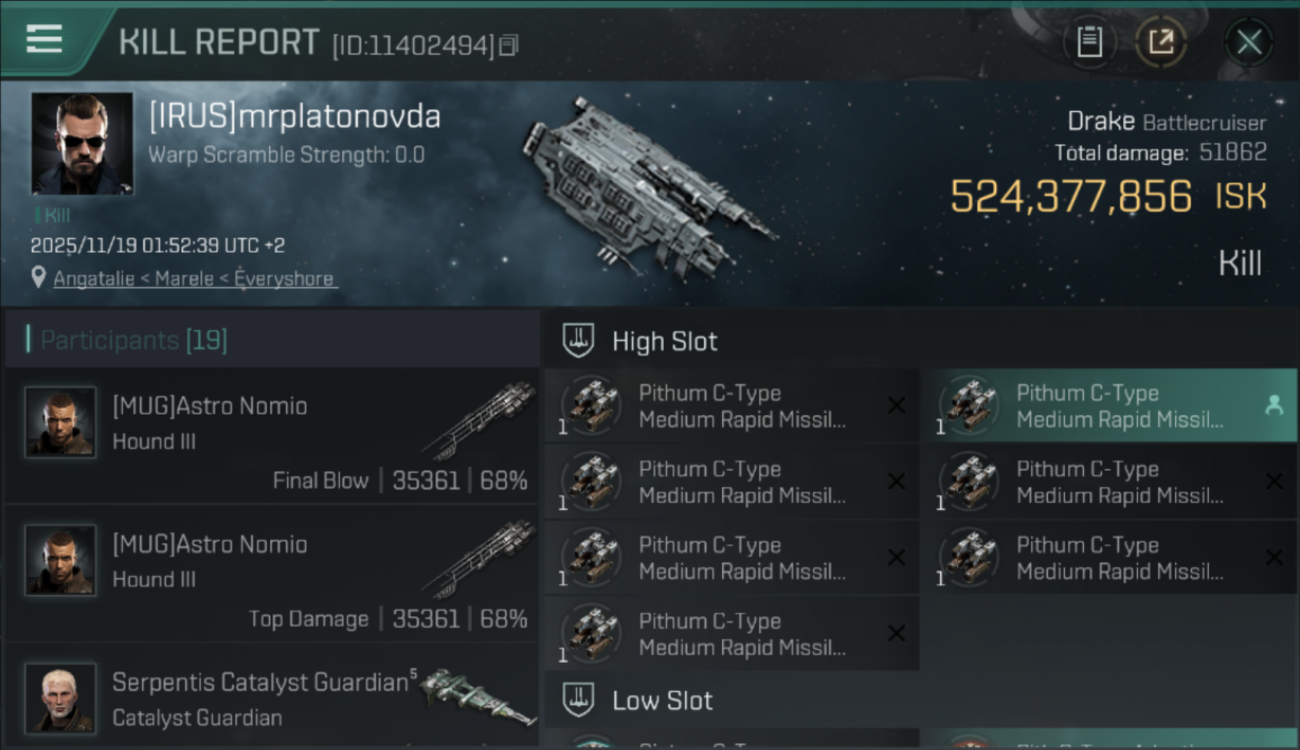Click the share kill report icon

coord(1161,42)
